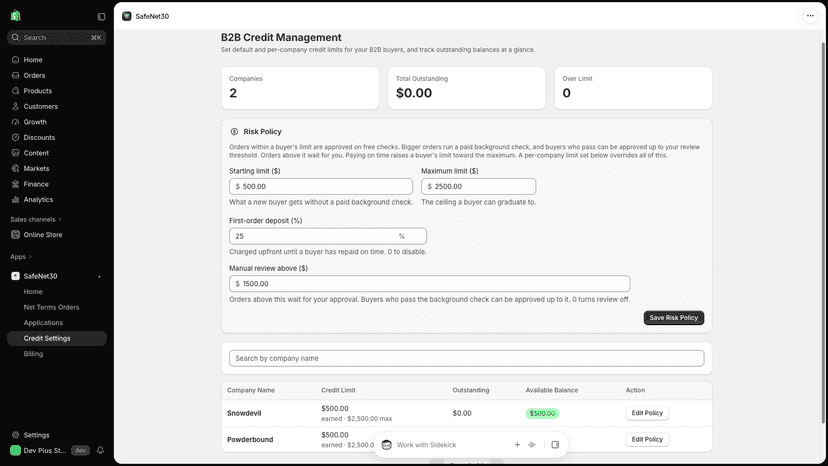Viewport: 828px width, 466px height.
Task: Click the dev badge next to store name
Action: [x=80, y=451]
